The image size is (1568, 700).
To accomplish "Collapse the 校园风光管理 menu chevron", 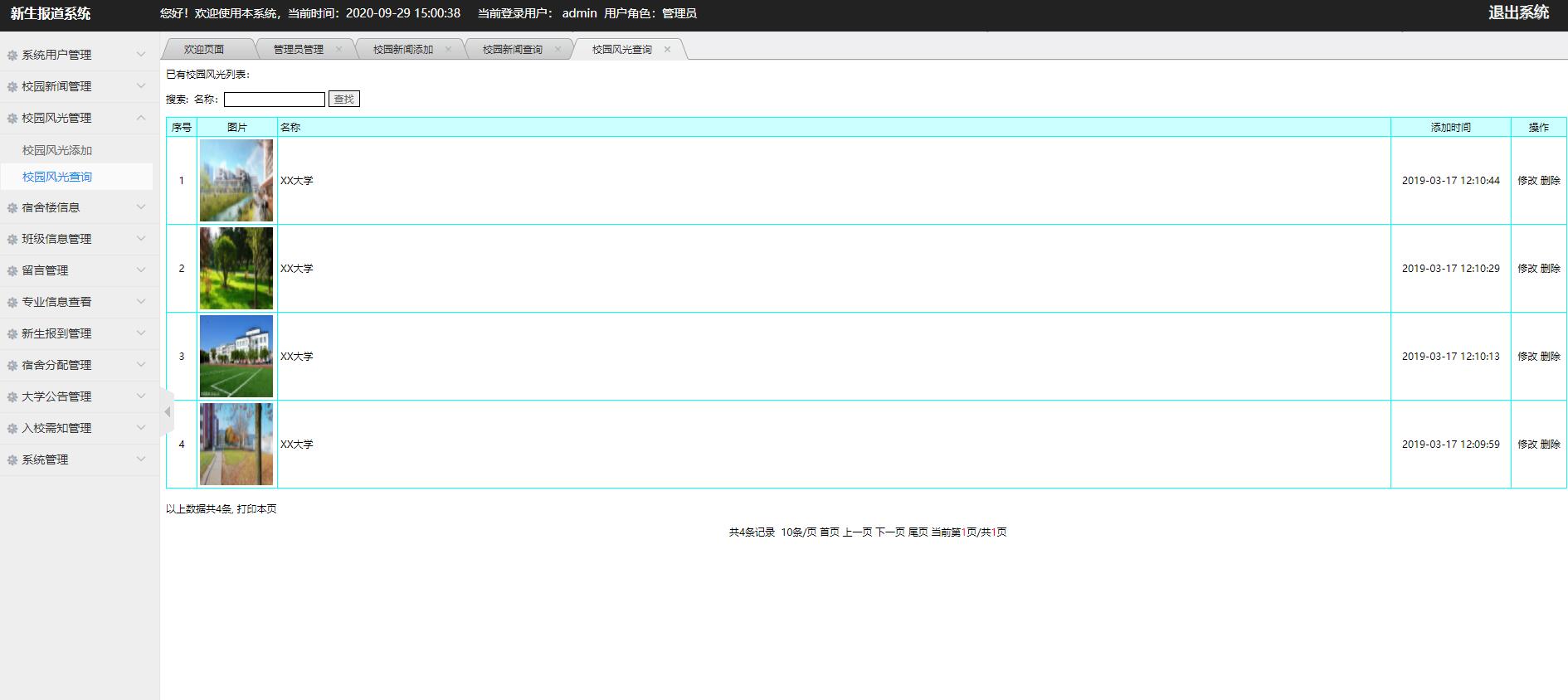I will (141, 118).
